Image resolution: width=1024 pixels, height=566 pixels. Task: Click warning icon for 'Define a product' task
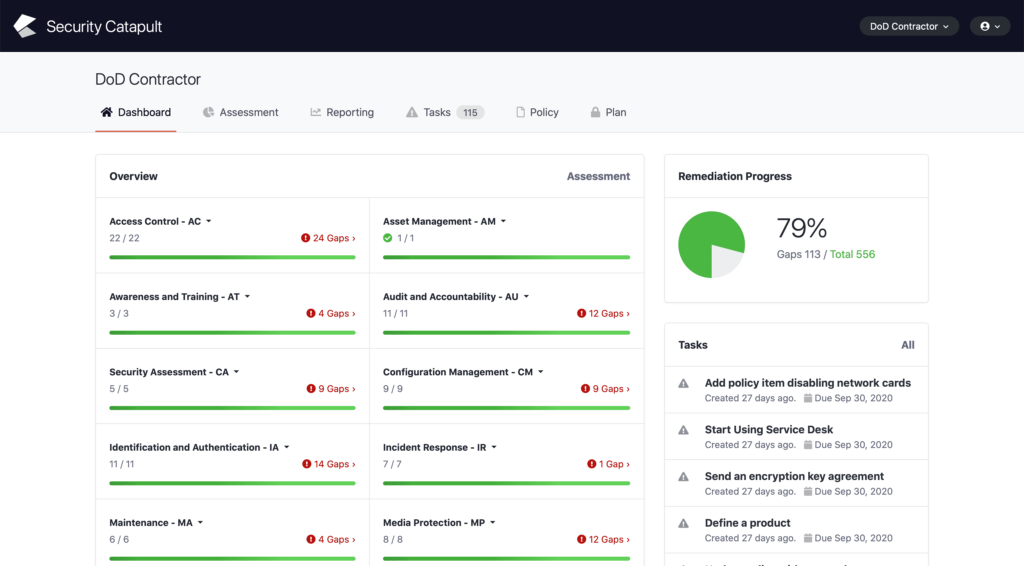(x=683, y=524)
